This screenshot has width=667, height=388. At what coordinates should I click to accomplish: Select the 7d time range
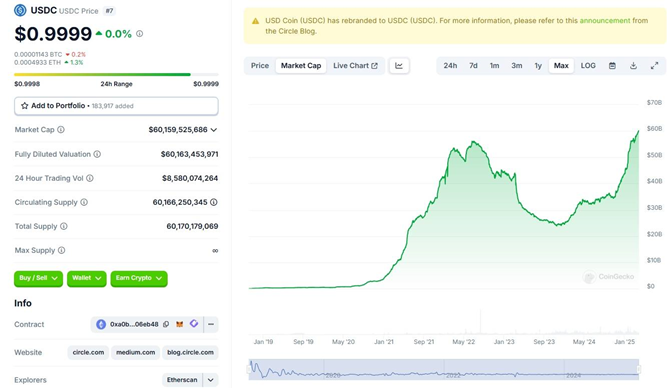[x=473, y=66]
